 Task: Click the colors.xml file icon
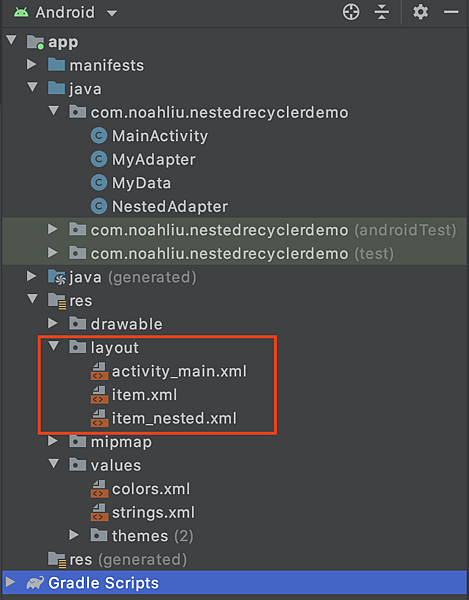point(99,489)
